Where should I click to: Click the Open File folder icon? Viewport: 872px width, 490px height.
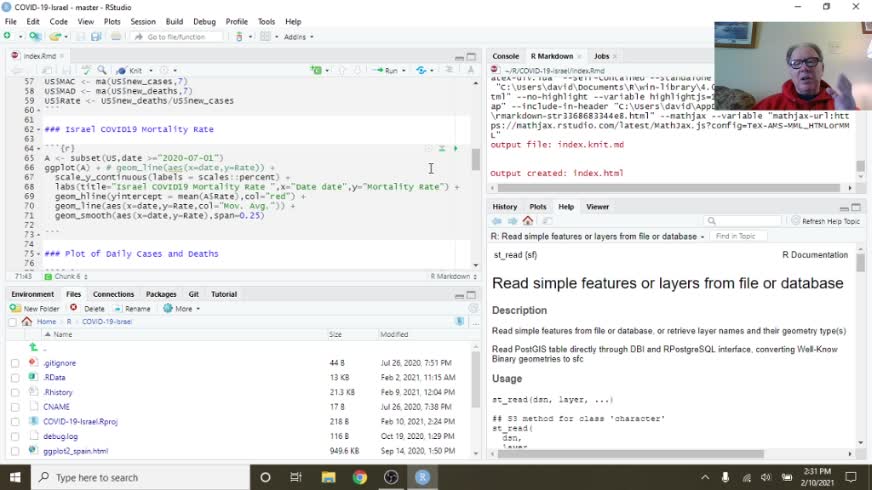[54, 37]
